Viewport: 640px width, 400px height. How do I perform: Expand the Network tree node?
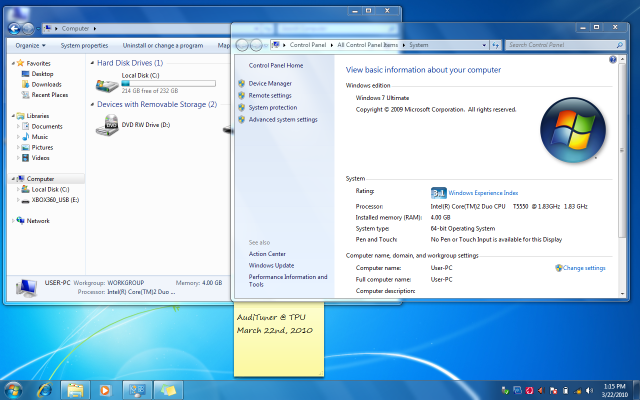tap(13, 221)
